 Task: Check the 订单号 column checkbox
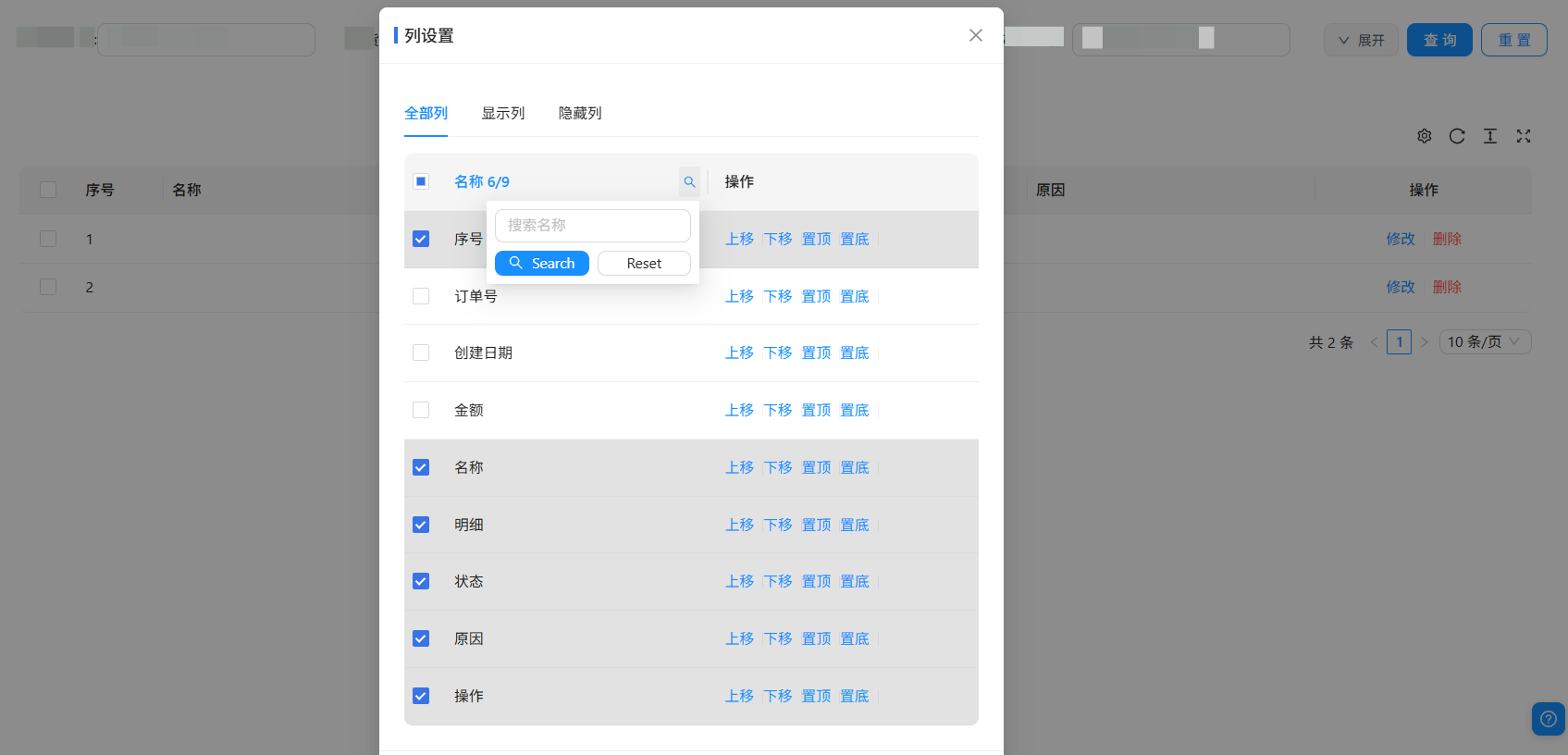pos(421,296)
